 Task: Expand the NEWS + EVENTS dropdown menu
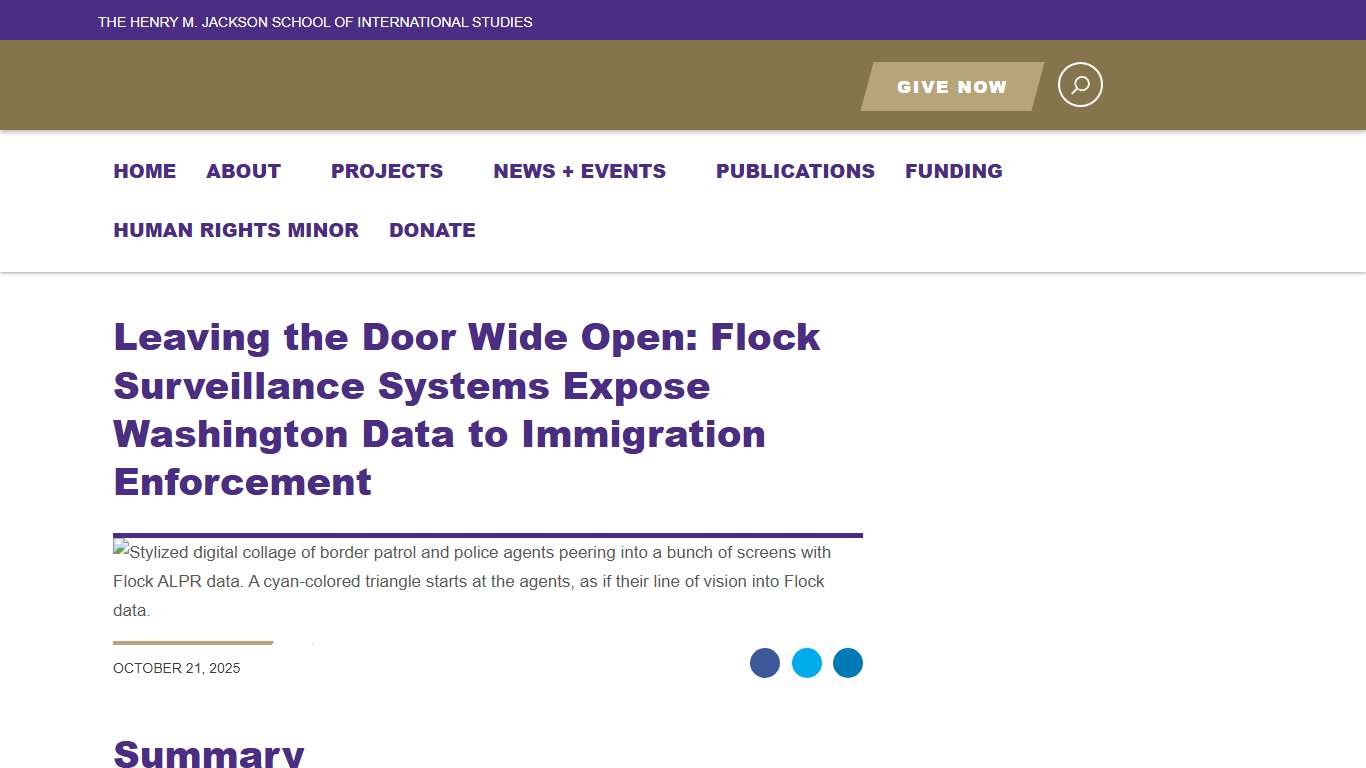tap(579, 171)
